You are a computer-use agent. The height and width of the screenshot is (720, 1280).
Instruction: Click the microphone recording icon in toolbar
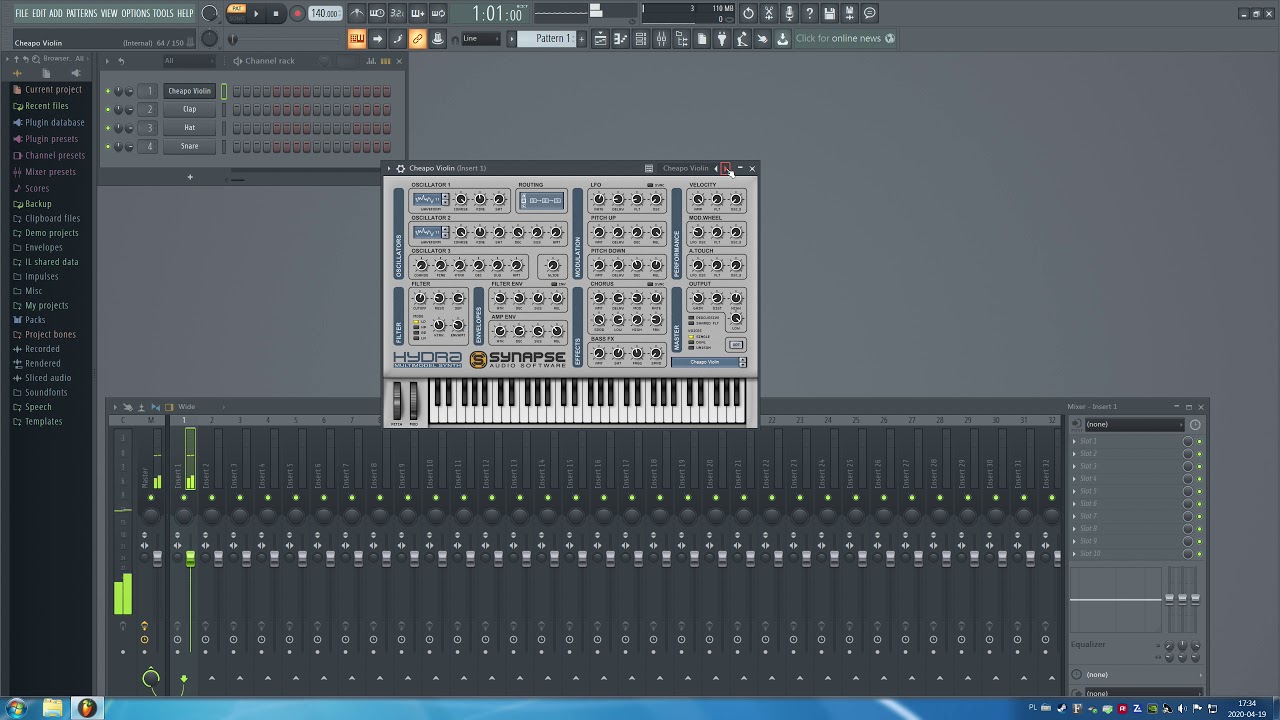[789, 14]
